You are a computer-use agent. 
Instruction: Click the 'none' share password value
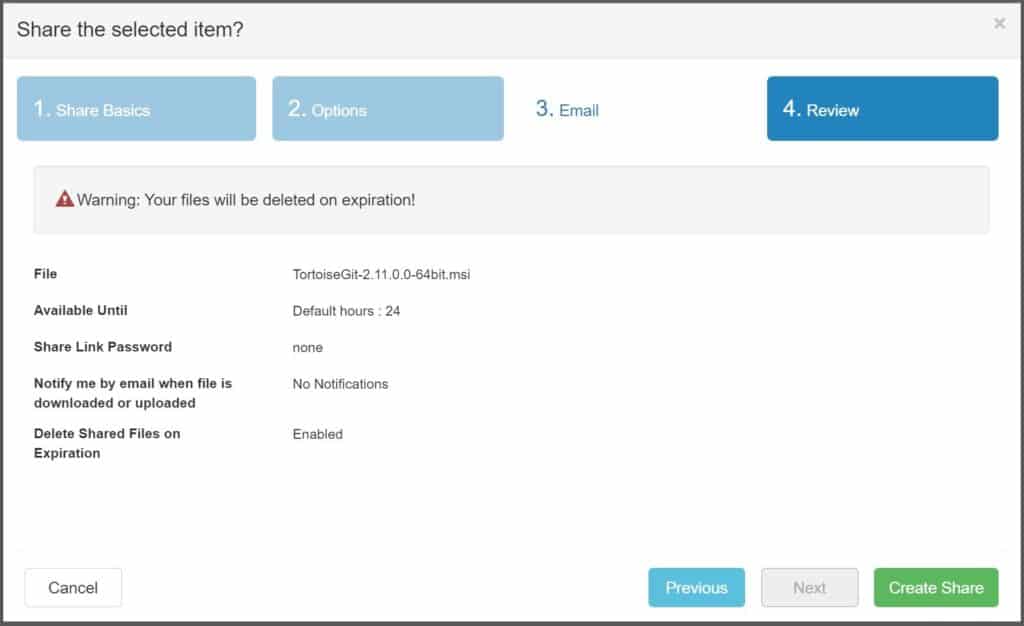pyautogui.click(x=308, y=347)
